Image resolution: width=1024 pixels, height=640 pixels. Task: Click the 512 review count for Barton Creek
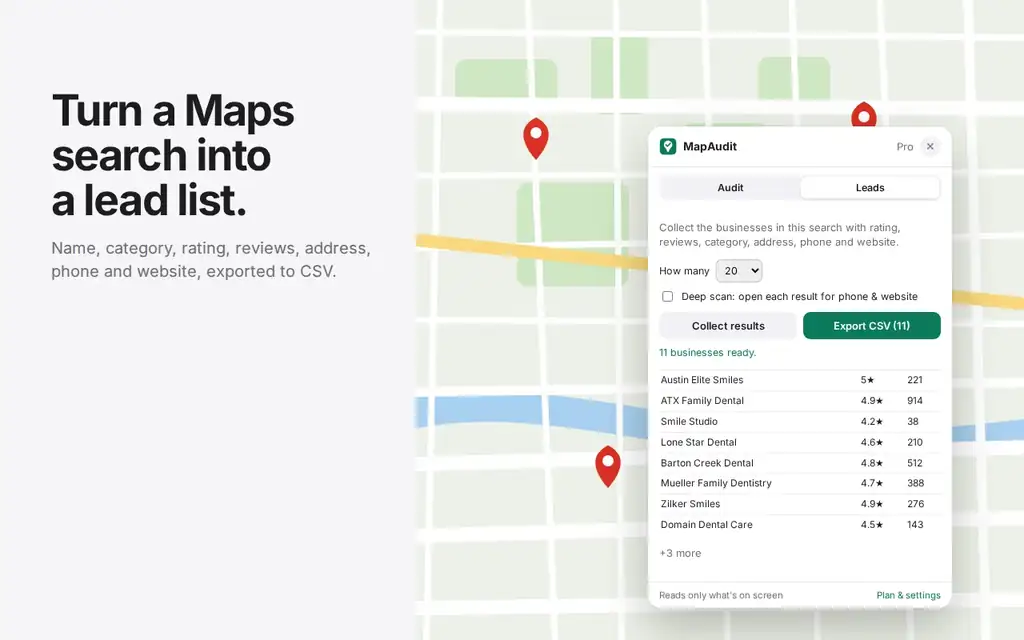pyautogui.click(x=914, y=463)
